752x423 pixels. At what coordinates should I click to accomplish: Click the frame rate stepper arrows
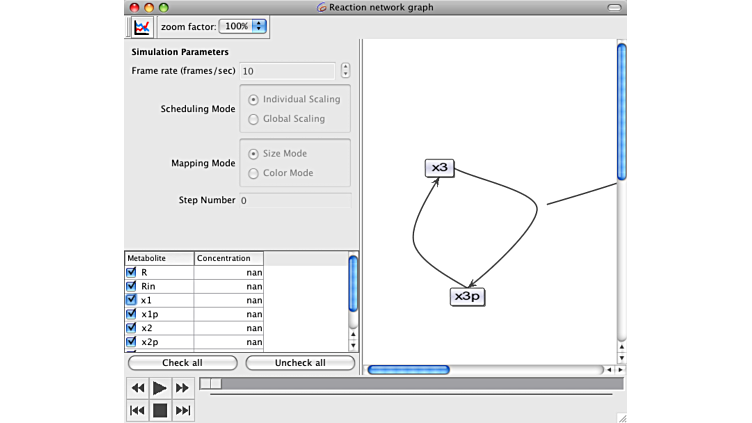tap(346, 71)
